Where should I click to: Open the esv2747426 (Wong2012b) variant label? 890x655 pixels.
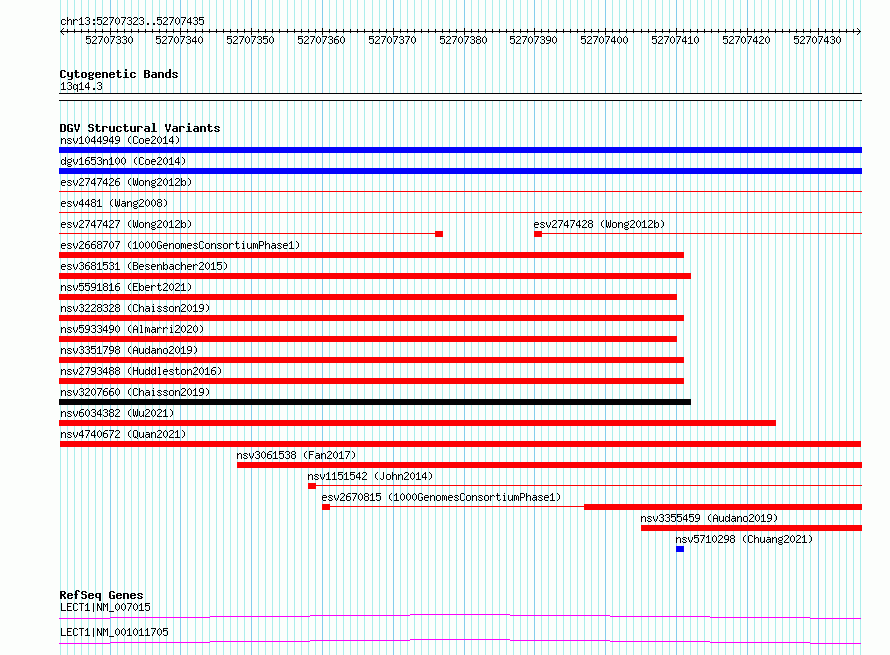coord(126,182)
